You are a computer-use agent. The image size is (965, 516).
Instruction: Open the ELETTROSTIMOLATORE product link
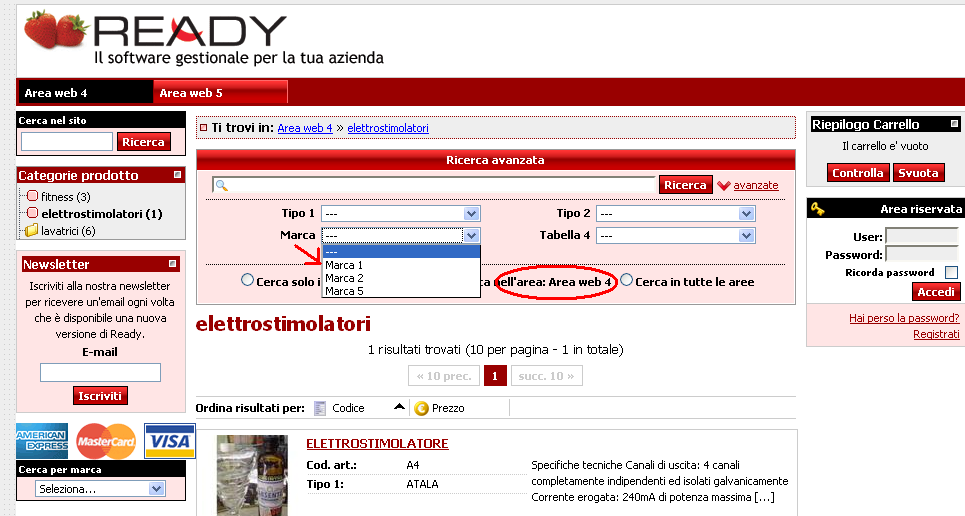[x=377, y=443]
